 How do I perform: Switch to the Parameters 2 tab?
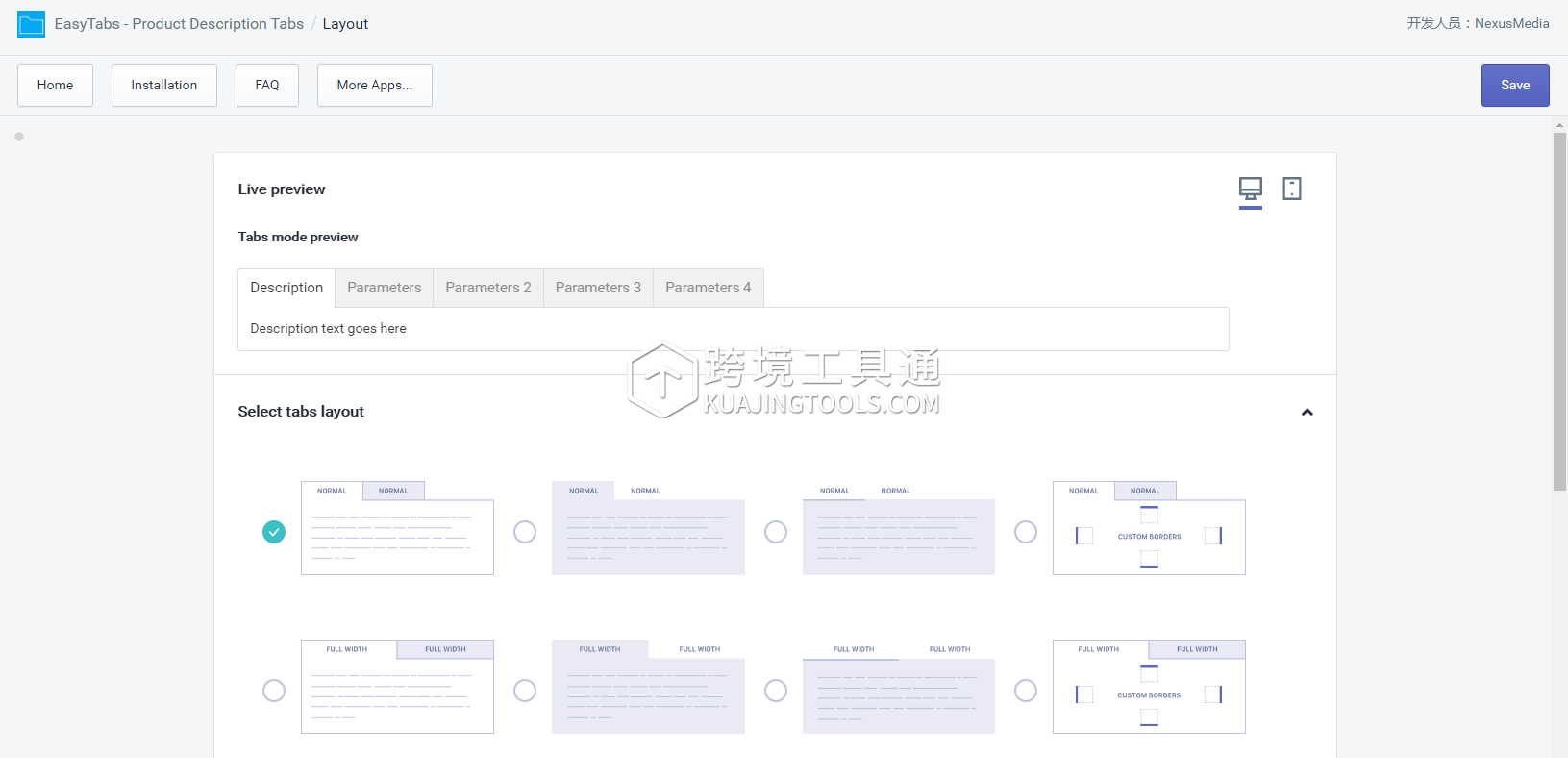click(488, 288)
